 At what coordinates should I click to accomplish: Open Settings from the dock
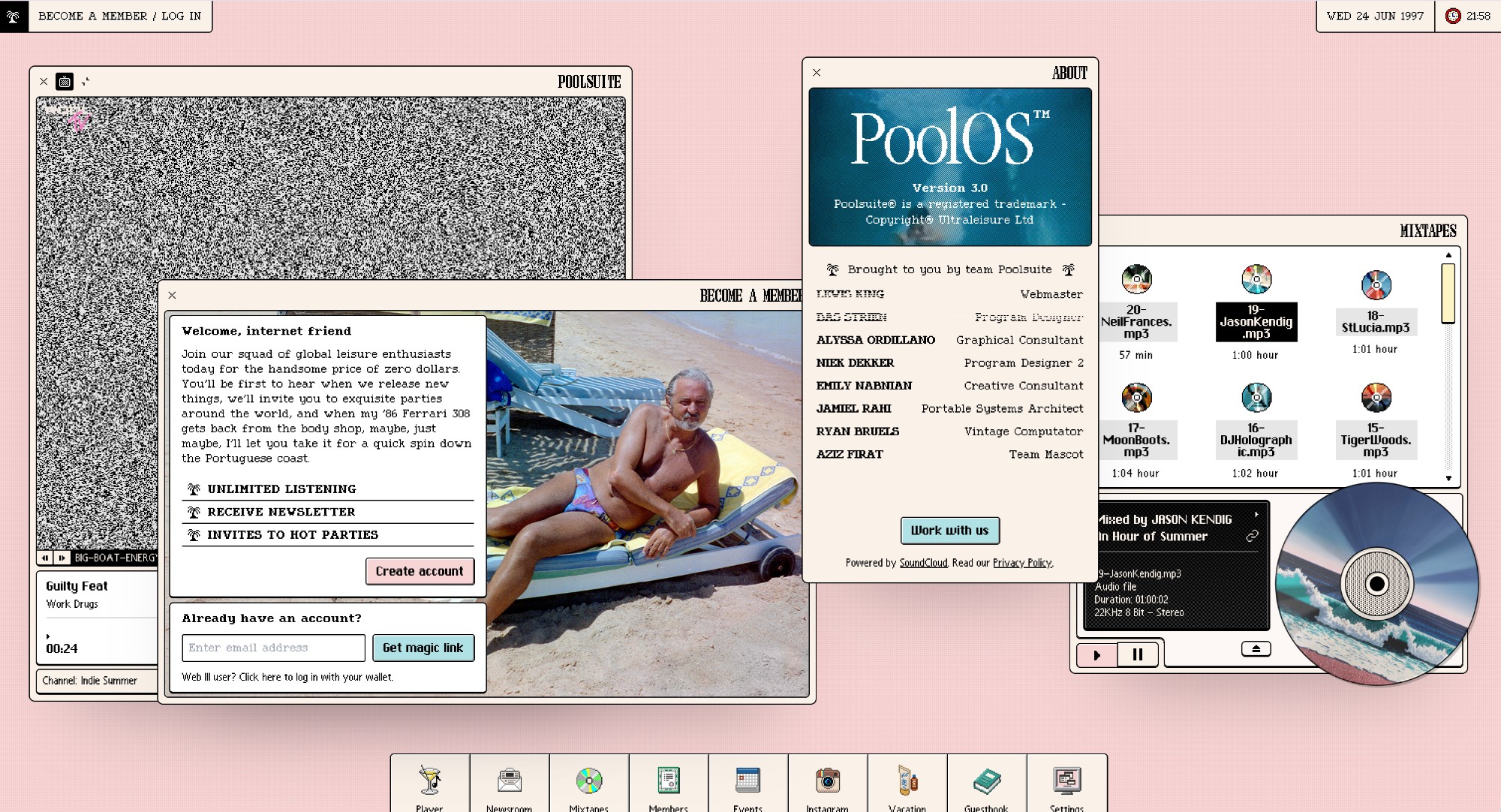point(1066,783)
